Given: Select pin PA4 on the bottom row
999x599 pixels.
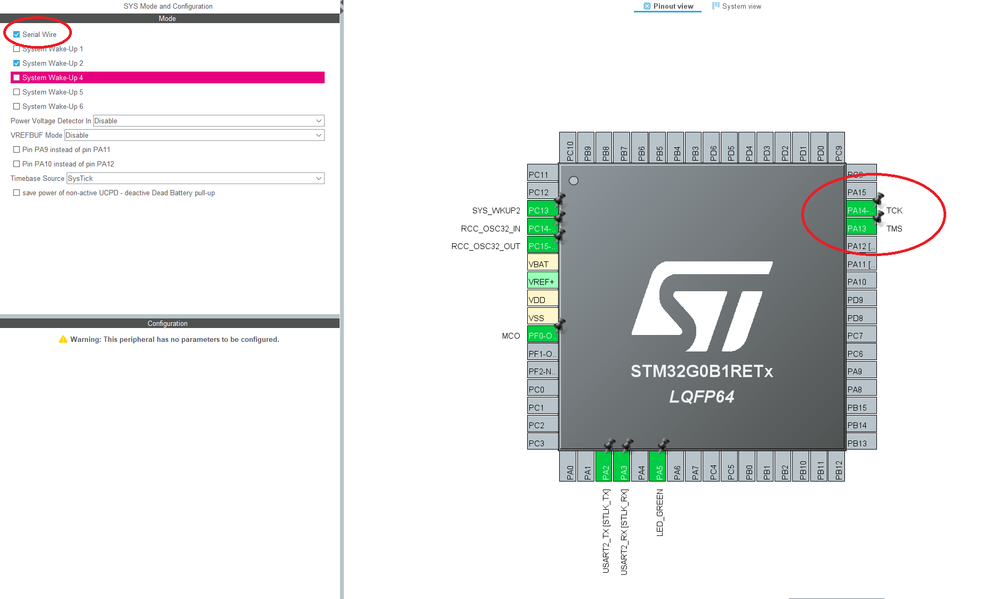Looking at the screenshot, I should pyautogui.click(x=640, y=466).
